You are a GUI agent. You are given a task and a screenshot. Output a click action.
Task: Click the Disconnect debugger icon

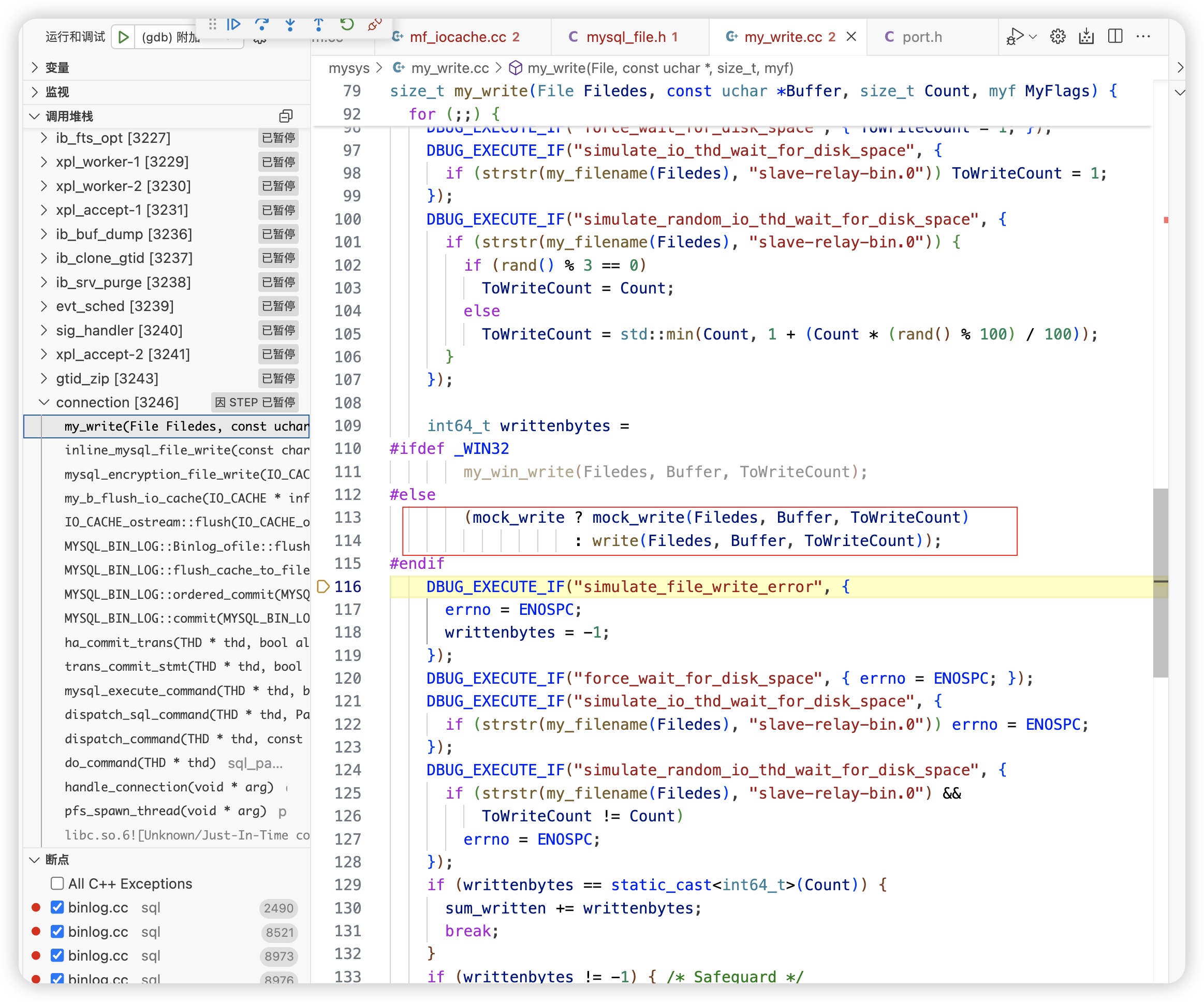click(x=375, y=25)
